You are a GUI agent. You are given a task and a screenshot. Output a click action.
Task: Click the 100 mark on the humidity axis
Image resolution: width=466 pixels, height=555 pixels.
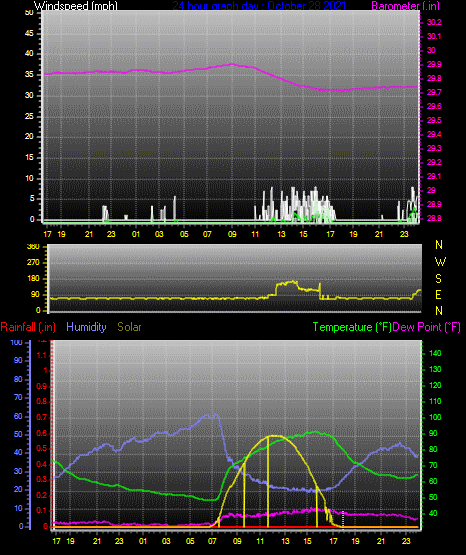click(x=17, y=342)
